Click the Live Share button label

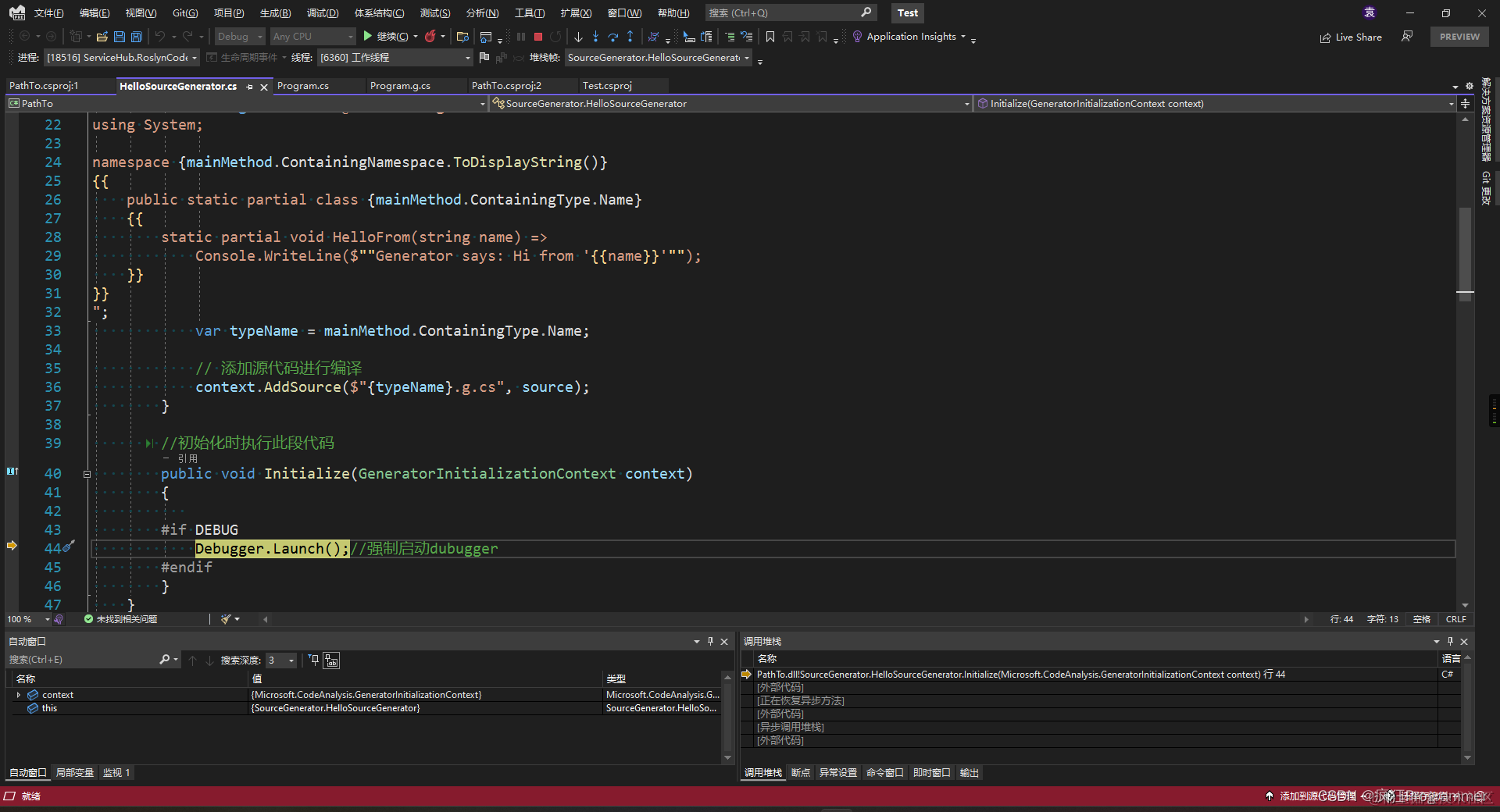pyautogui.click(x=1359, y=37)
